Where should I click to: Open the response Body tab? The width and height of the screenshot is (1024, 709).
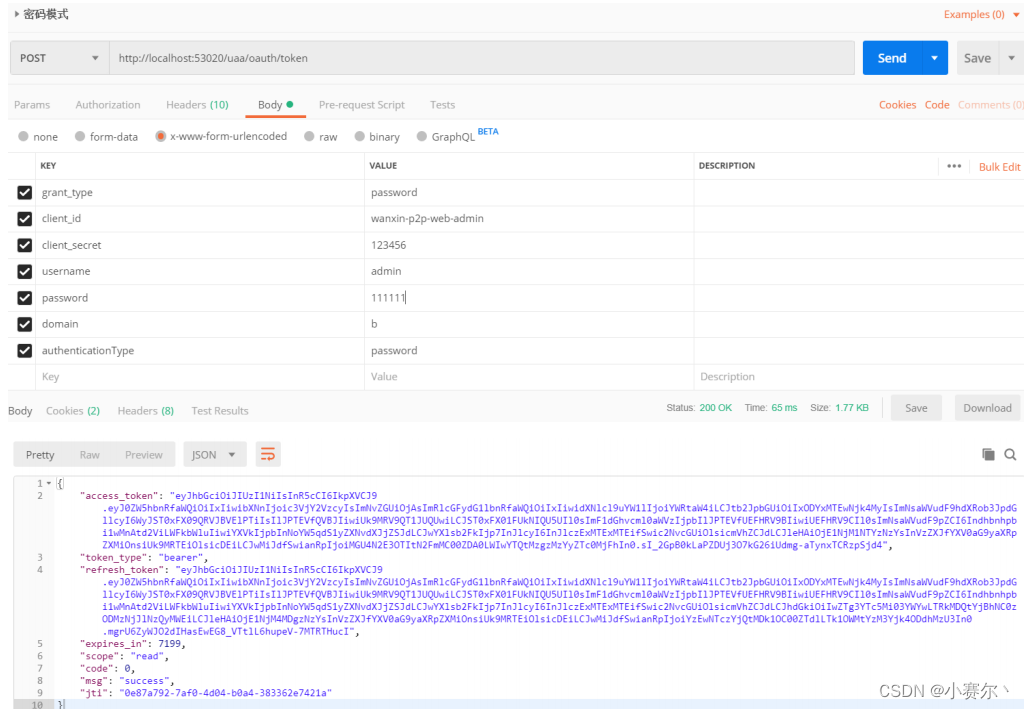tap(20, 411)
